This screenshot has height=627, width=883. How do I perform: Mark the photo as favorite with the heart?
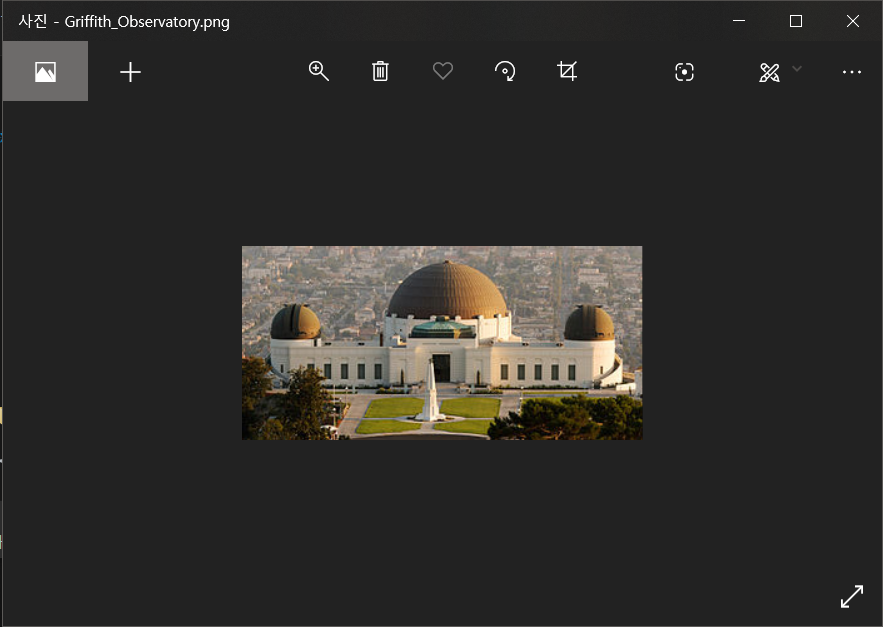443,71
